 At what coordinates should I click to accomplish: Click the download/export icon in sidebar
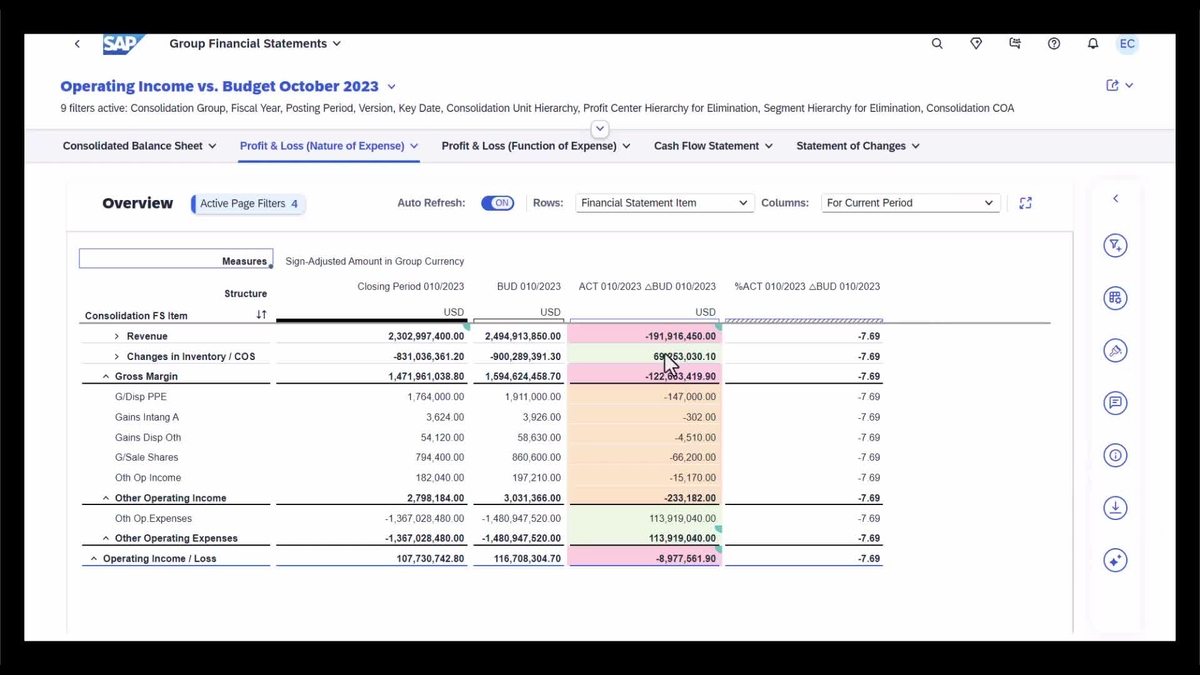1115,507
